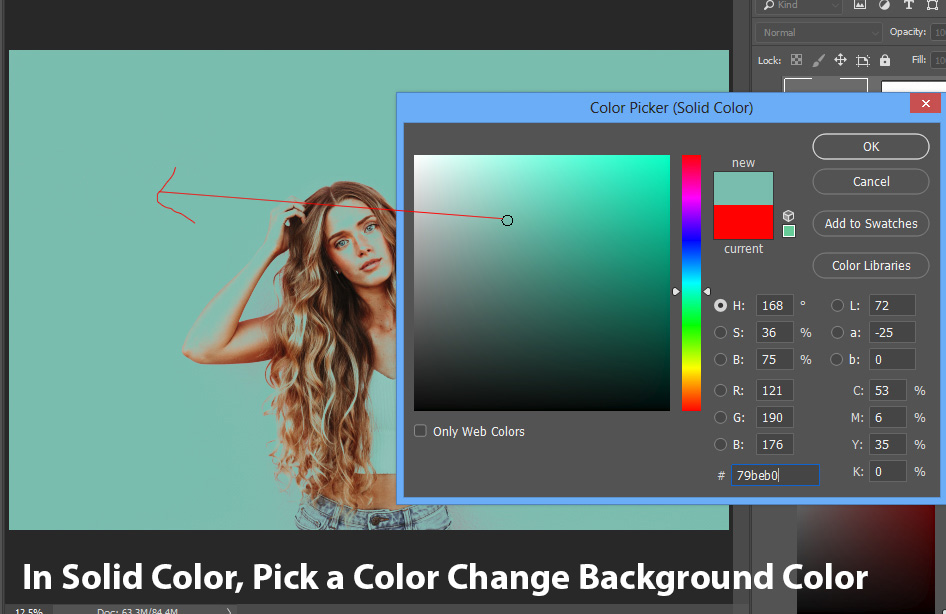Filter layers by pixel layers icon

point(860,5)
